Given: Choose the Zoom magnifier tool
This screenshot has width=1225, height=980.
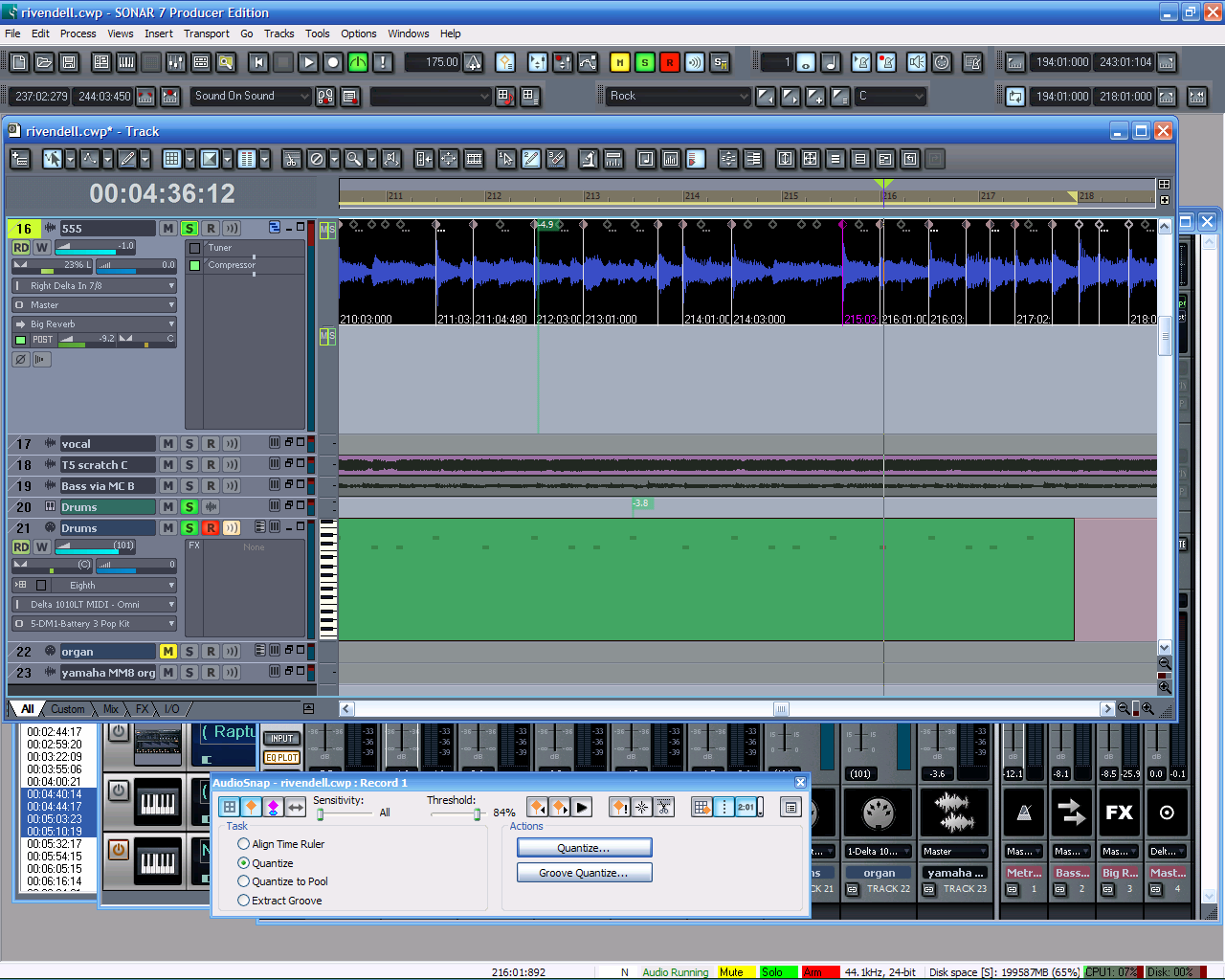Looking at the screenshot, I should pos(353,159).
